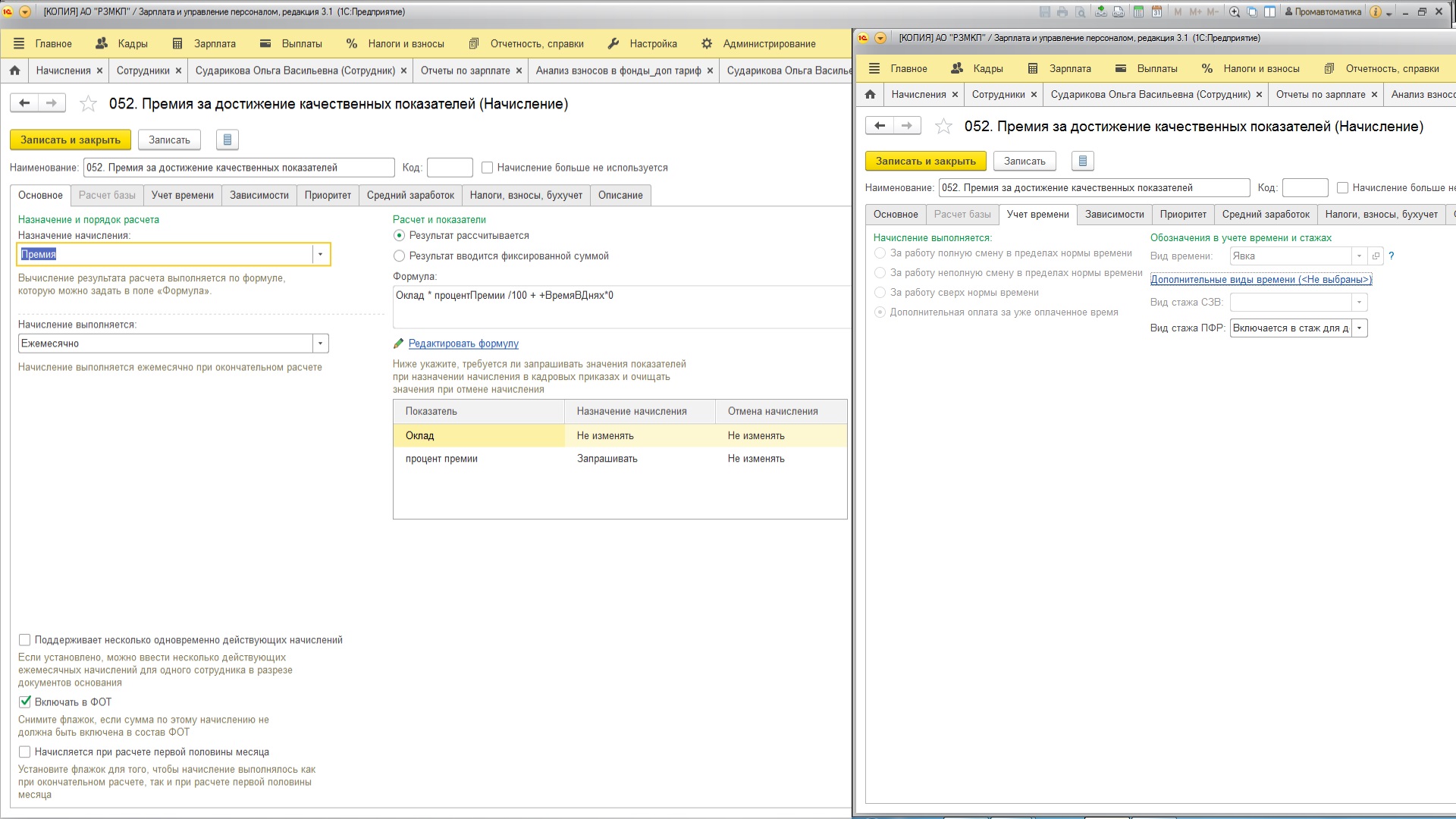Switch to Приоритет tab in right window

(x=1183, y=215)
